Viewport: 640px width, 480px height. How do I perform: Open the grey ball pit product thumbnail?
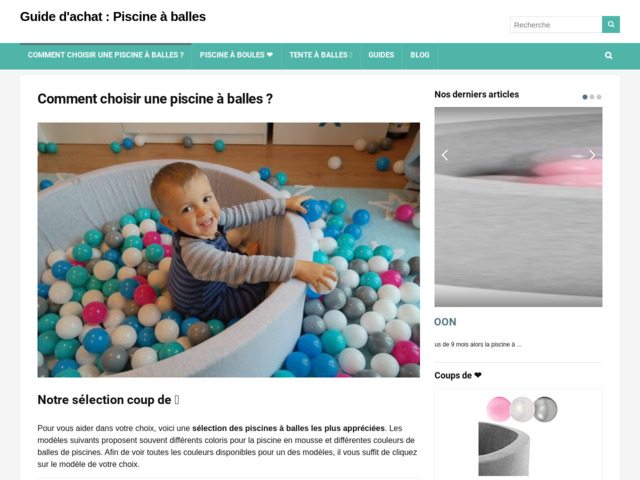coord(518,435)
